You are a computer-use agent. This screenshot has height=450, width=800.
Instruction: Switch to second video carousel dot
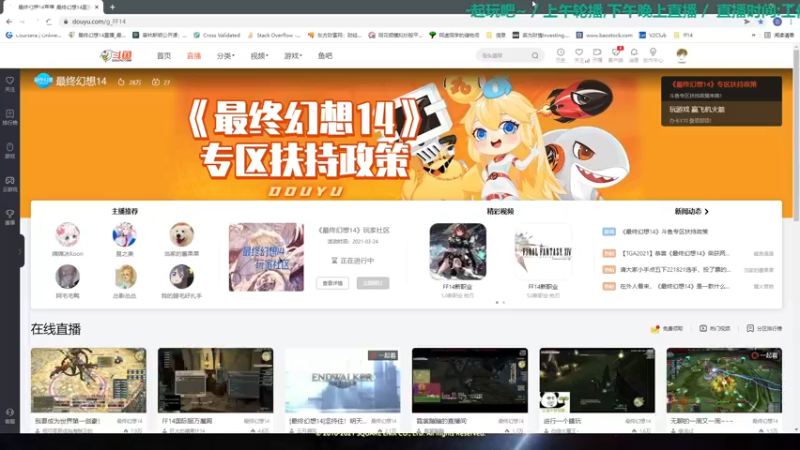(x=504, y=303)
